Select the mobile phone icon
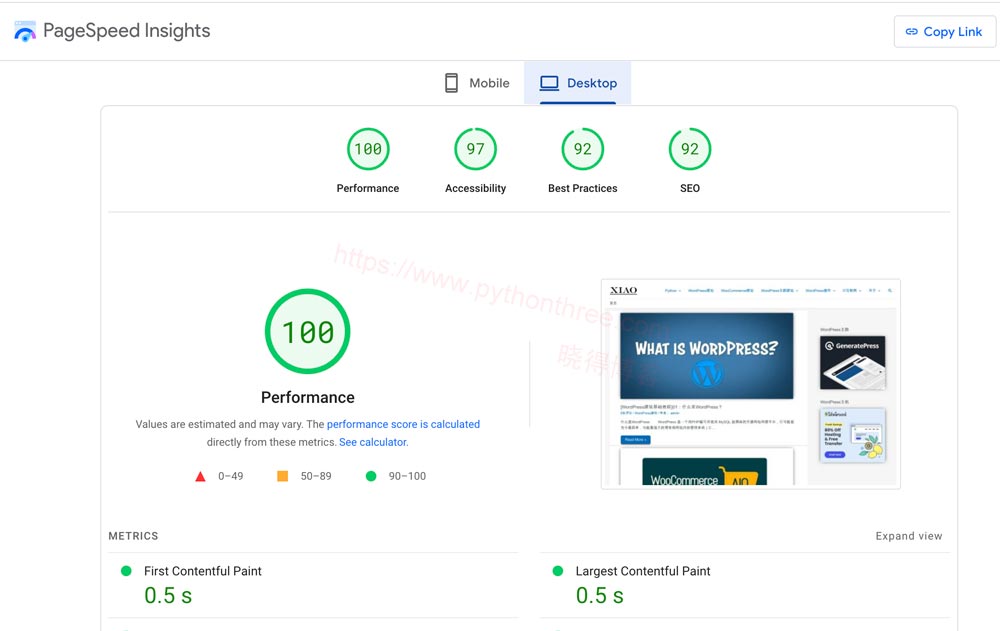1000x631 pixels. (x=450, y=82)
